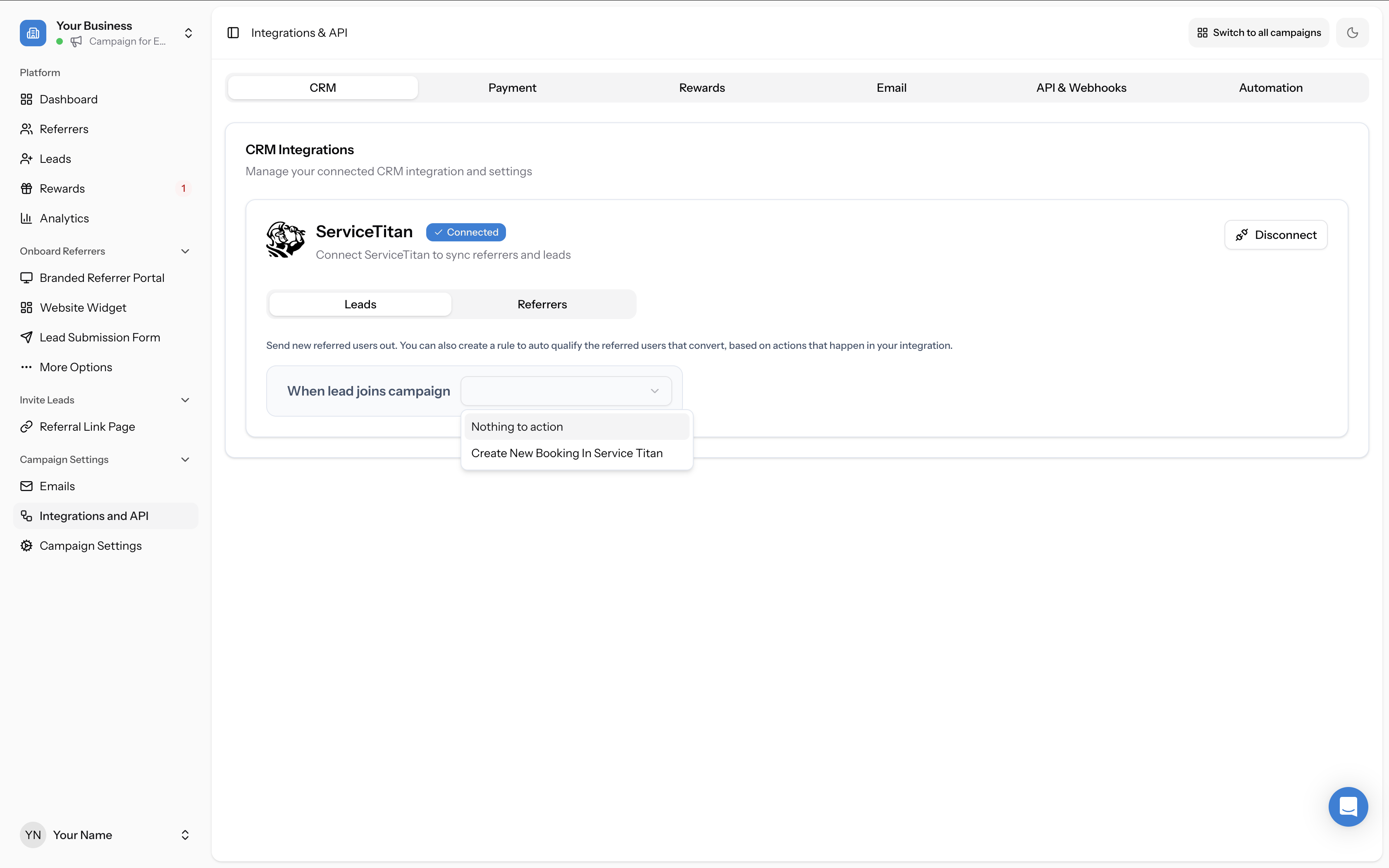This screenshot has width=1389, height=868.
Task: Click the Disconnect button for ServiceTitan
Action: (x=1276, y=234)
